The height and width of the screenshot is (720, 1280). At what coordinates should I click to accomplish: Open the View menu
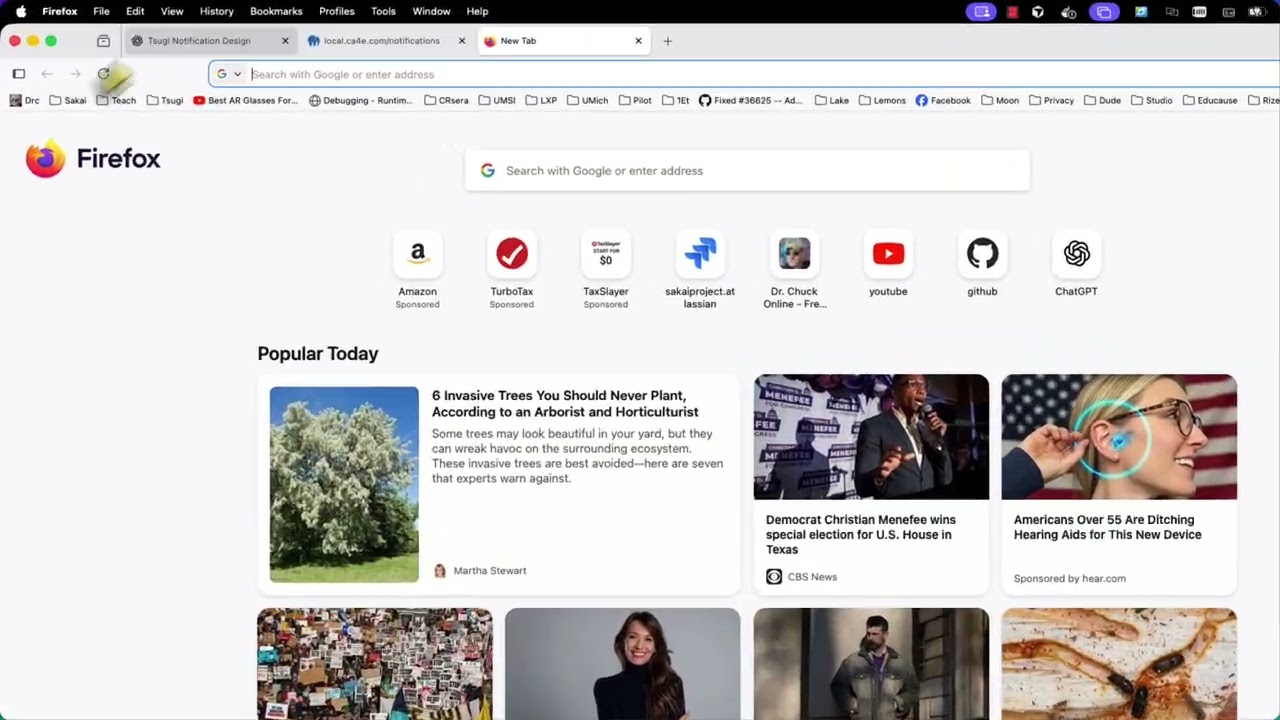(172, 11)
